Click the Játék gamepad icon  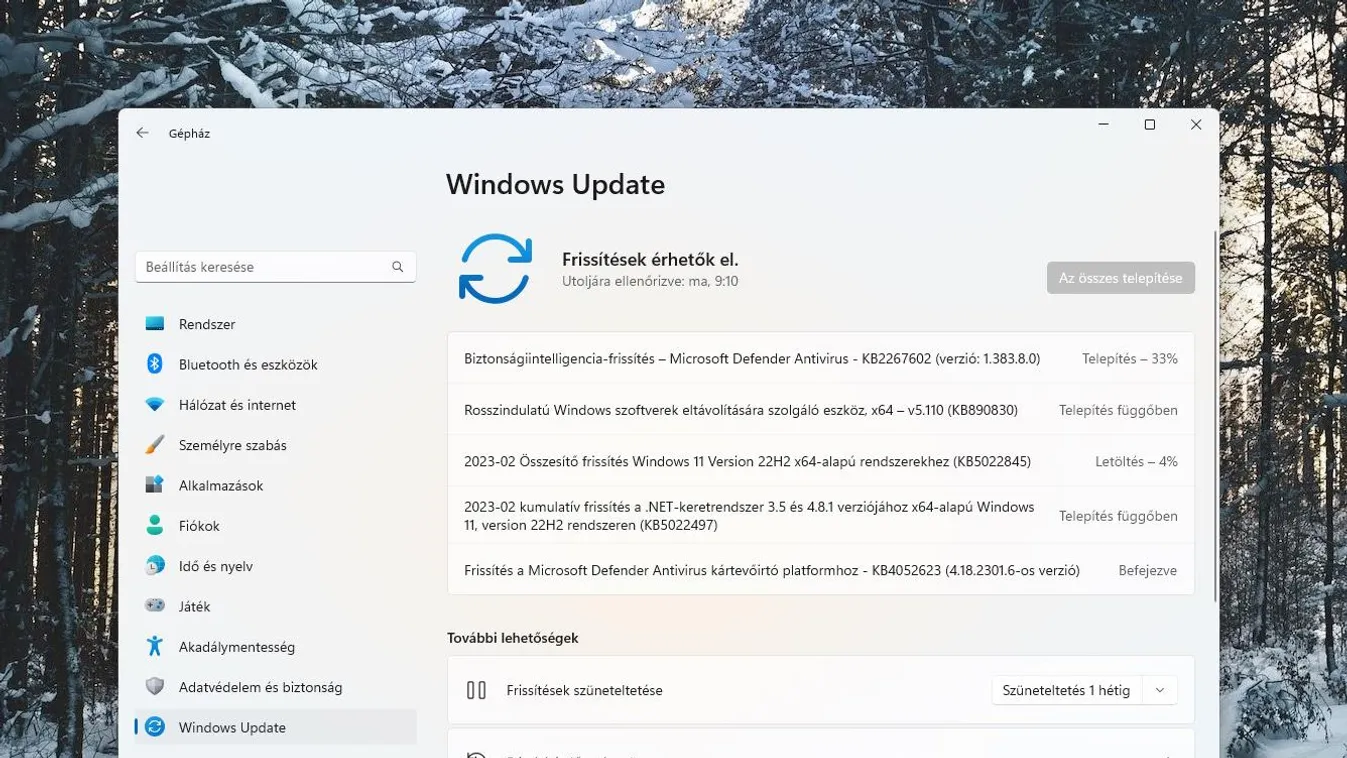pos(154,606)
